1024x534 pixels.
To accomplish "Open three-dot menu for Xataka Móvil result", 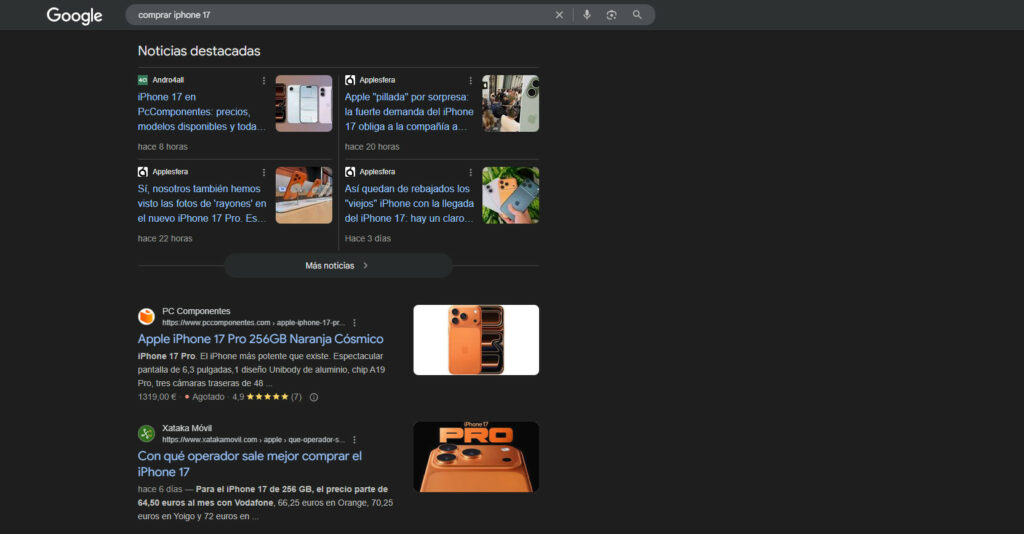I will [354, 440].
